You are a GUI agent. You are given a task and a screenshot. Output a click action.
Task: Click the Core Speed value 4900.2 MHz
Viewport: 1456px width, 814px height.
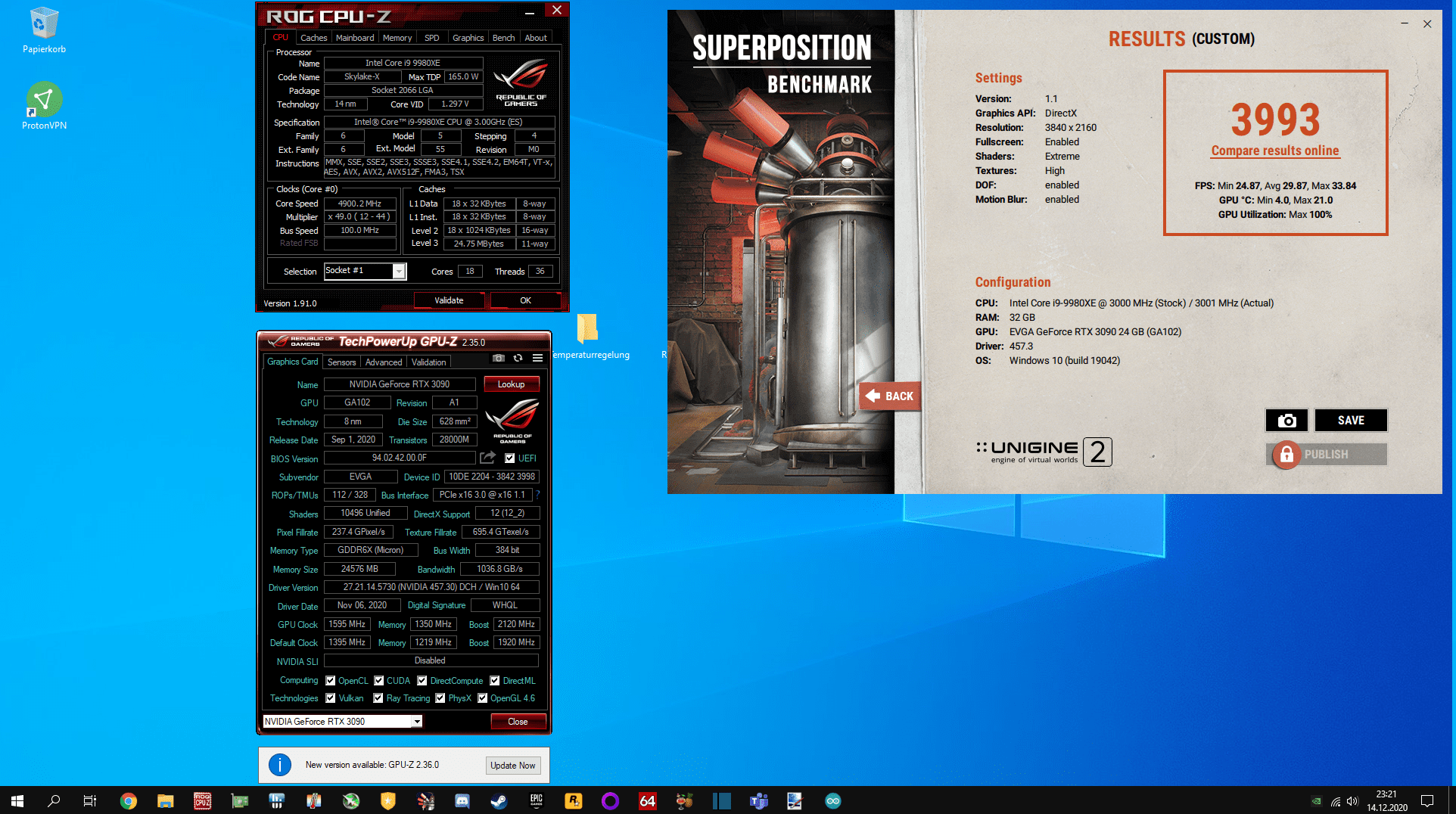(x=359, y=203)
